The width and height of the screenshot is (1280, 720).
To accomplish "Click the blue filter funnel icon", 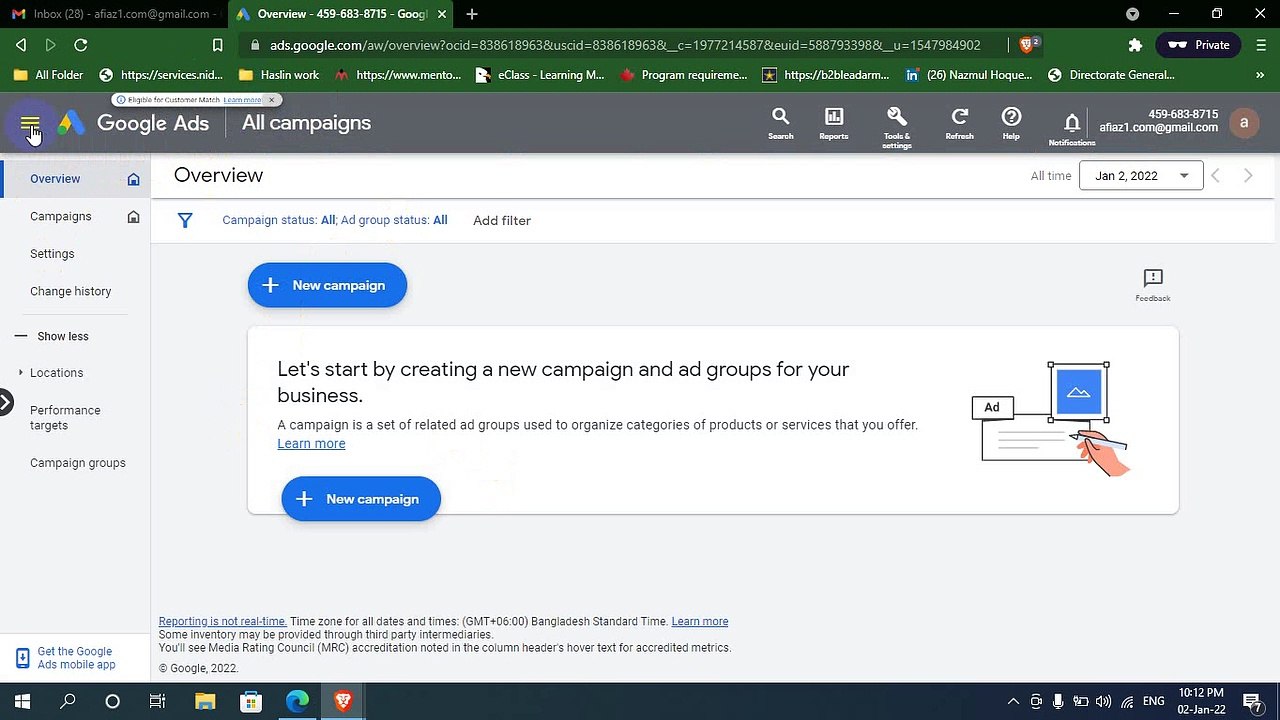I will pyautogui.click(x=185, y=220).
